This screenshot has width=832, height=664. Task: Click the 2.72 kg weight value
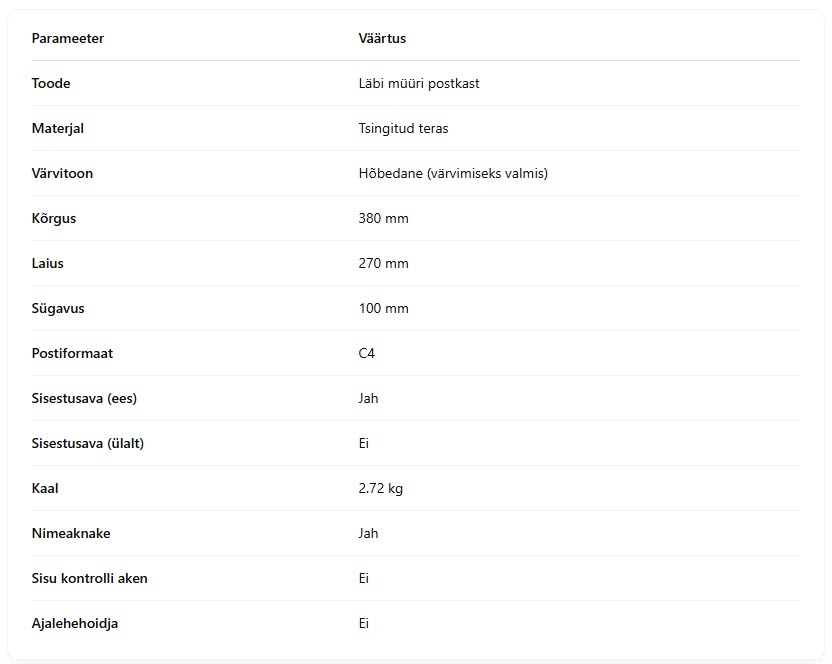click(x=380, y=488)
